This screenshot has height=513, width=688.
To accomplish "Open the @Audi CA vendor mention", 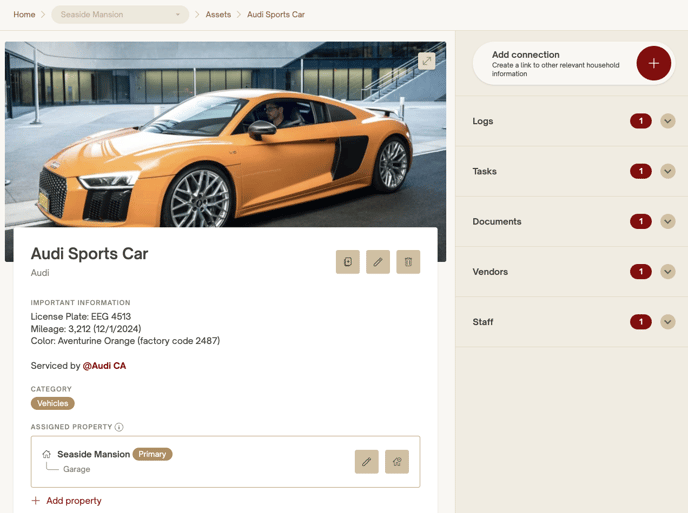I will coord(104,366).
